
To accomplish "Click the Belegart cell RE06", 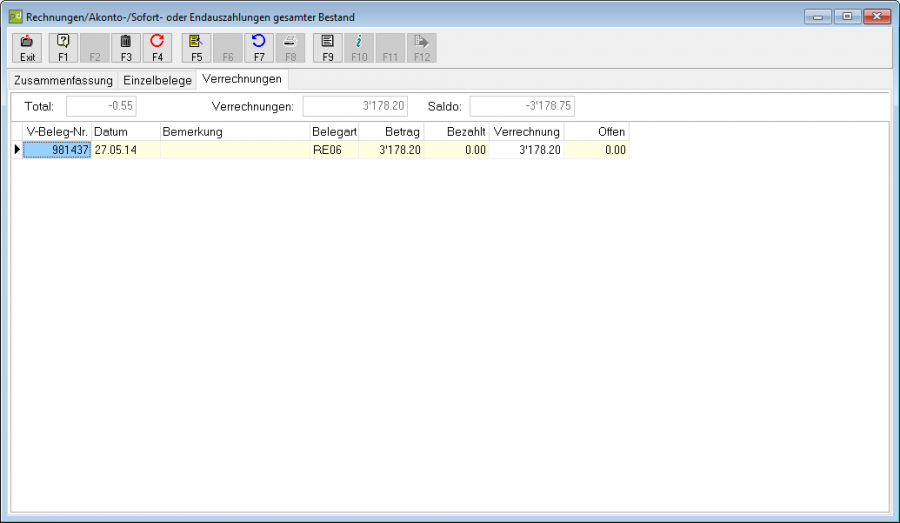I will (x=335, y=150).
